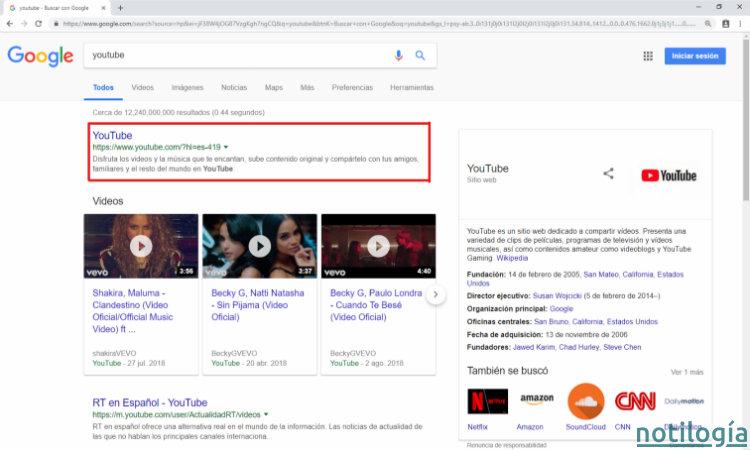Image resolution: width=750 pixels, height=450 pixels.
Task: Go forward with the browser arrow
Action: 24,23
